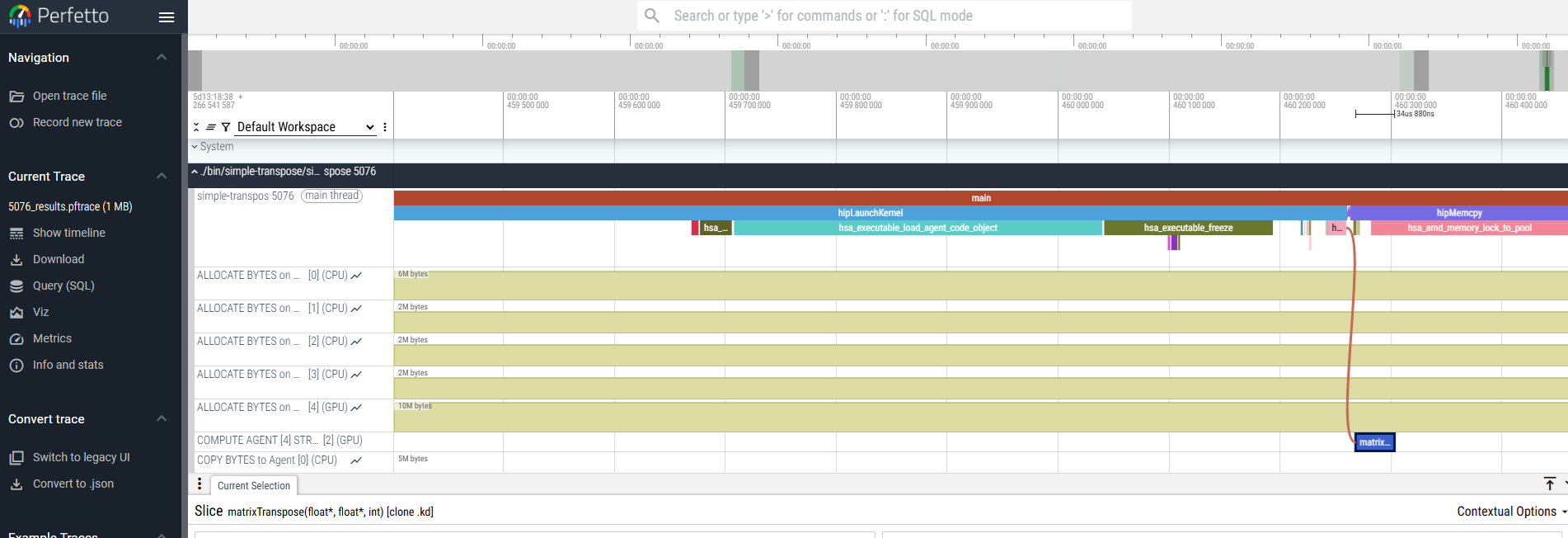Click the collapse all tracks icon
The image size is (1568, 538).
pyautogui.click(x=196, y=127)
